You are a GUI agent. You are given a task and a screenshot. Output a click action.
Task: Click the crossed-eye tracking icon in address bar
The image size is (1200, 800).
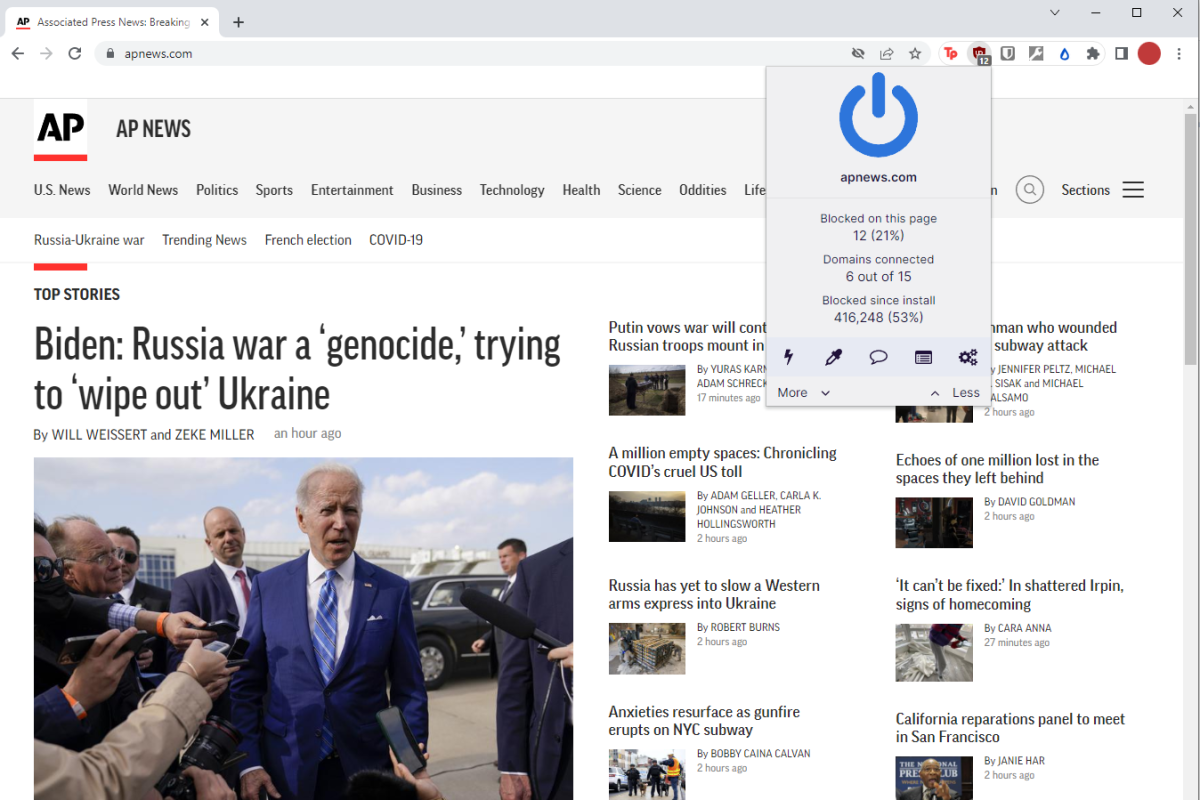click(858, 54)
